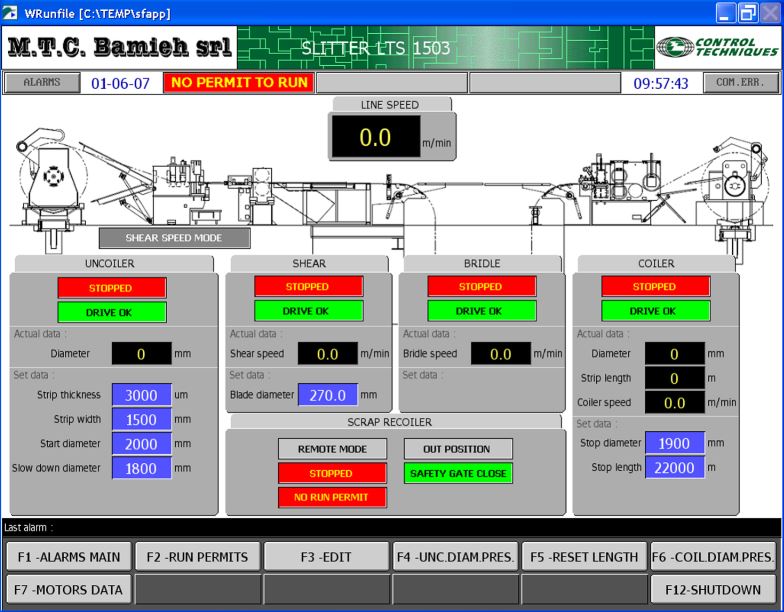Select the SHEAR panel header

[x=310, y=264]
